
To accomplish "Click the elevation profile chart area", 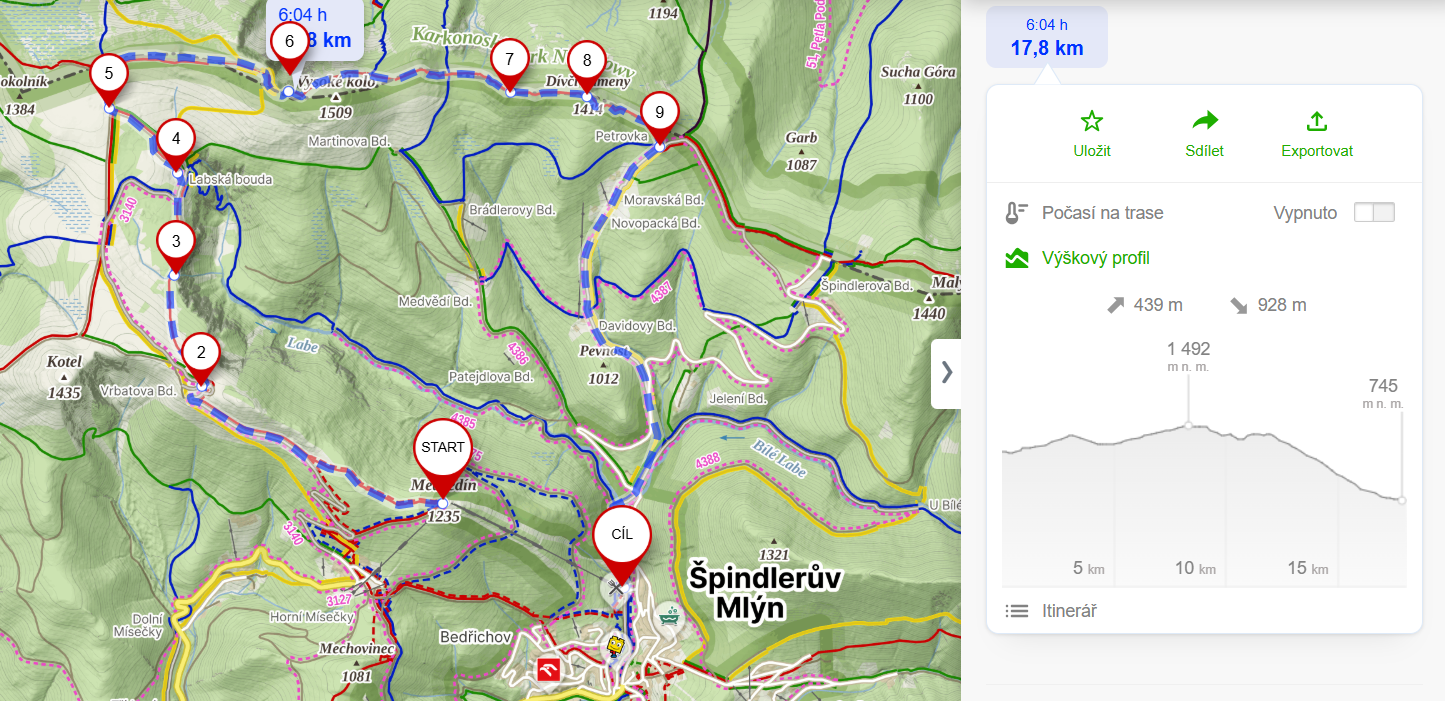I will [1204, 505].
